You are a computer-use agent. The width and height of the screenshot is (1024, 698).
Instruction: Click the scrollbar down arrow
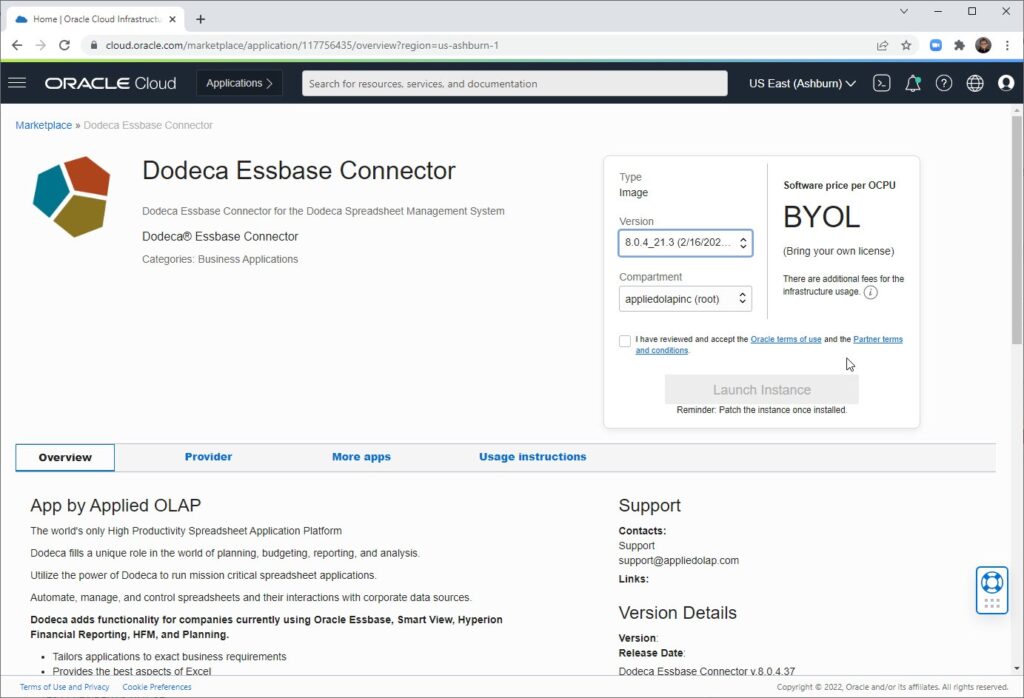(x=1017, y=669)
